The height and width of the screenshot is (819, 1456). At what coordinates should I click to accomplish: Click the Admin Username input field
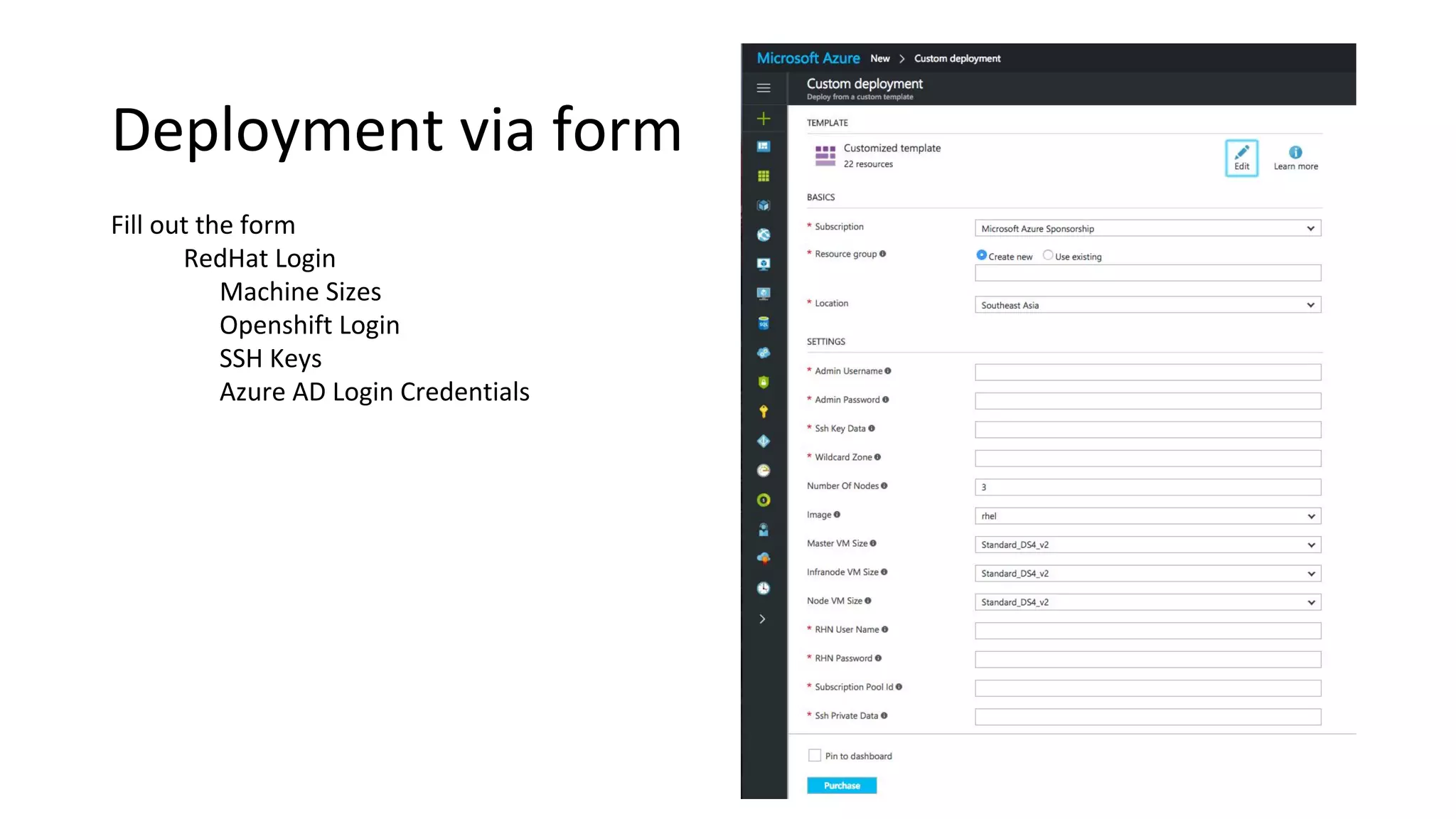point(1147,373)
